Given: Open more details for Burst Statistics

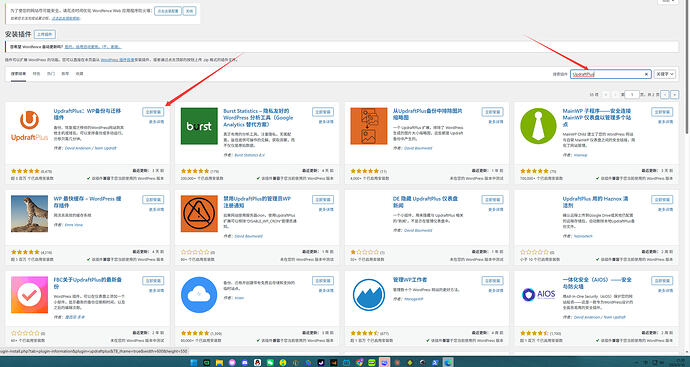Looking at the screenshot, I should (326, 122).
